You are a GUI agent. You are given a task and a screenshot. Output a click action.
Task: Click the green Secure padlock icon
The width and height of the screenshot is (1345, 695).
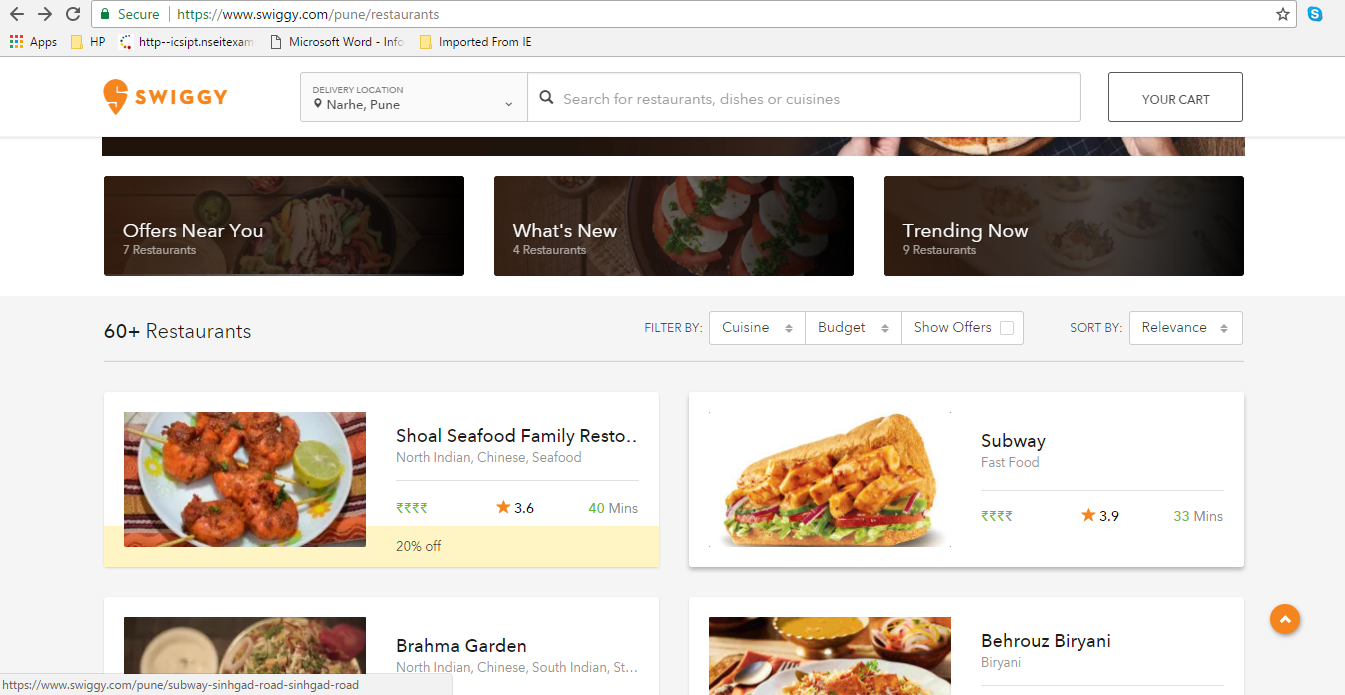105,14
